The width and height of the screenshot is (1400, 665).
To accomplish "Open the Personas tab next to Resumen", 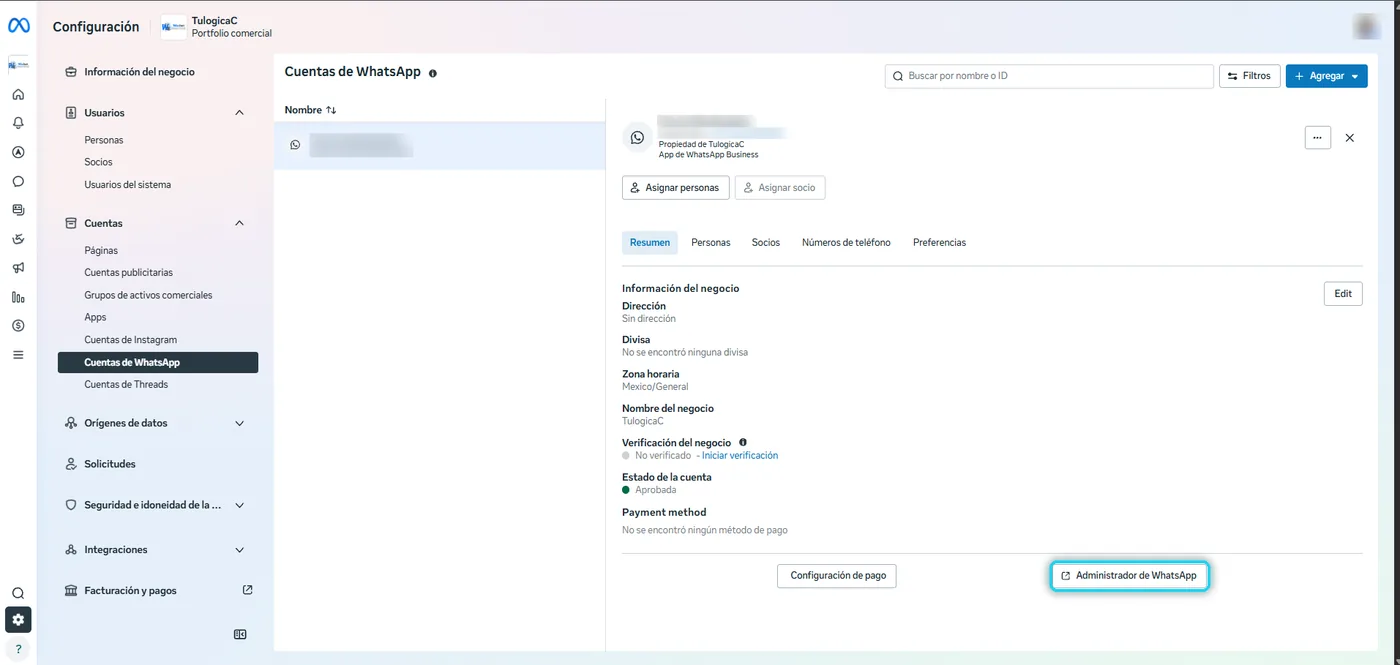I will pyautogui.click(x=711, y=243).
